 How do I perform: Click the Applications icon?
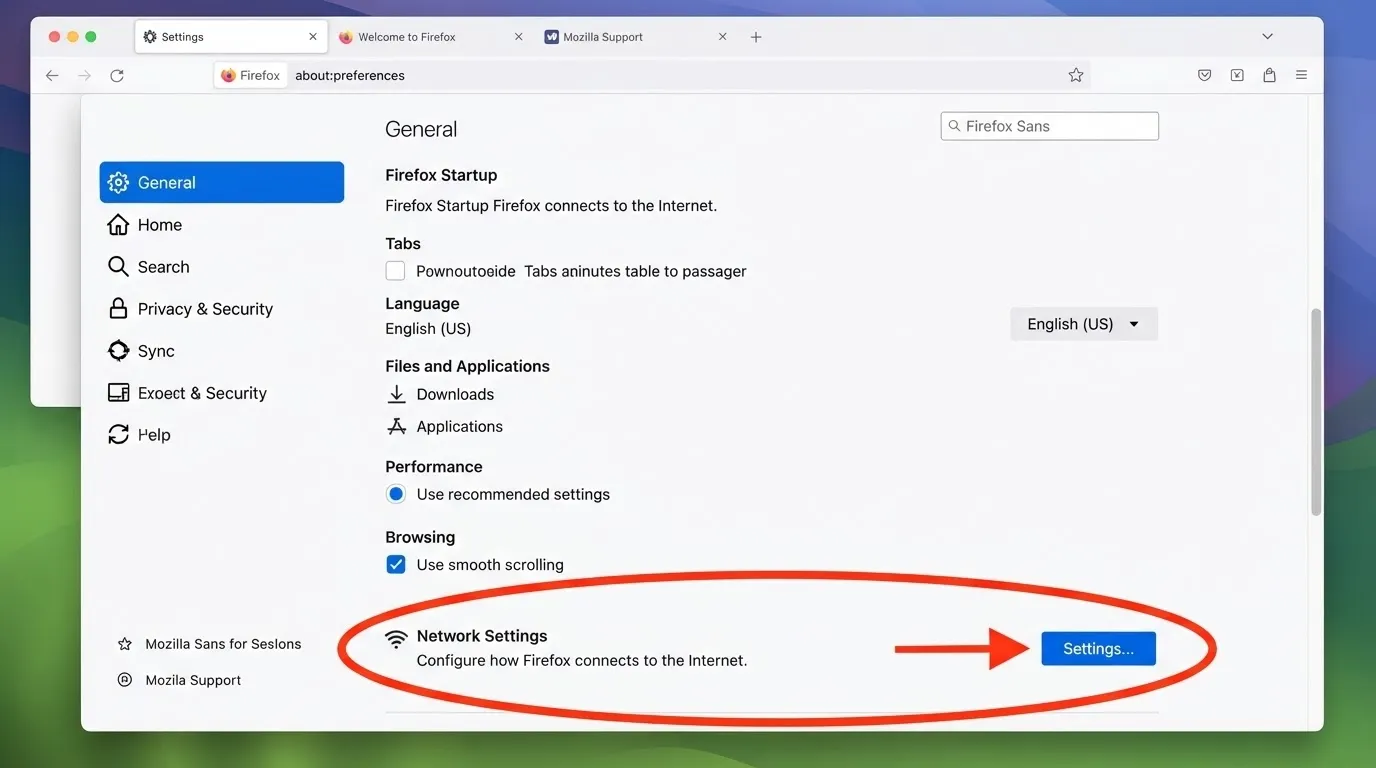point(397,426)
